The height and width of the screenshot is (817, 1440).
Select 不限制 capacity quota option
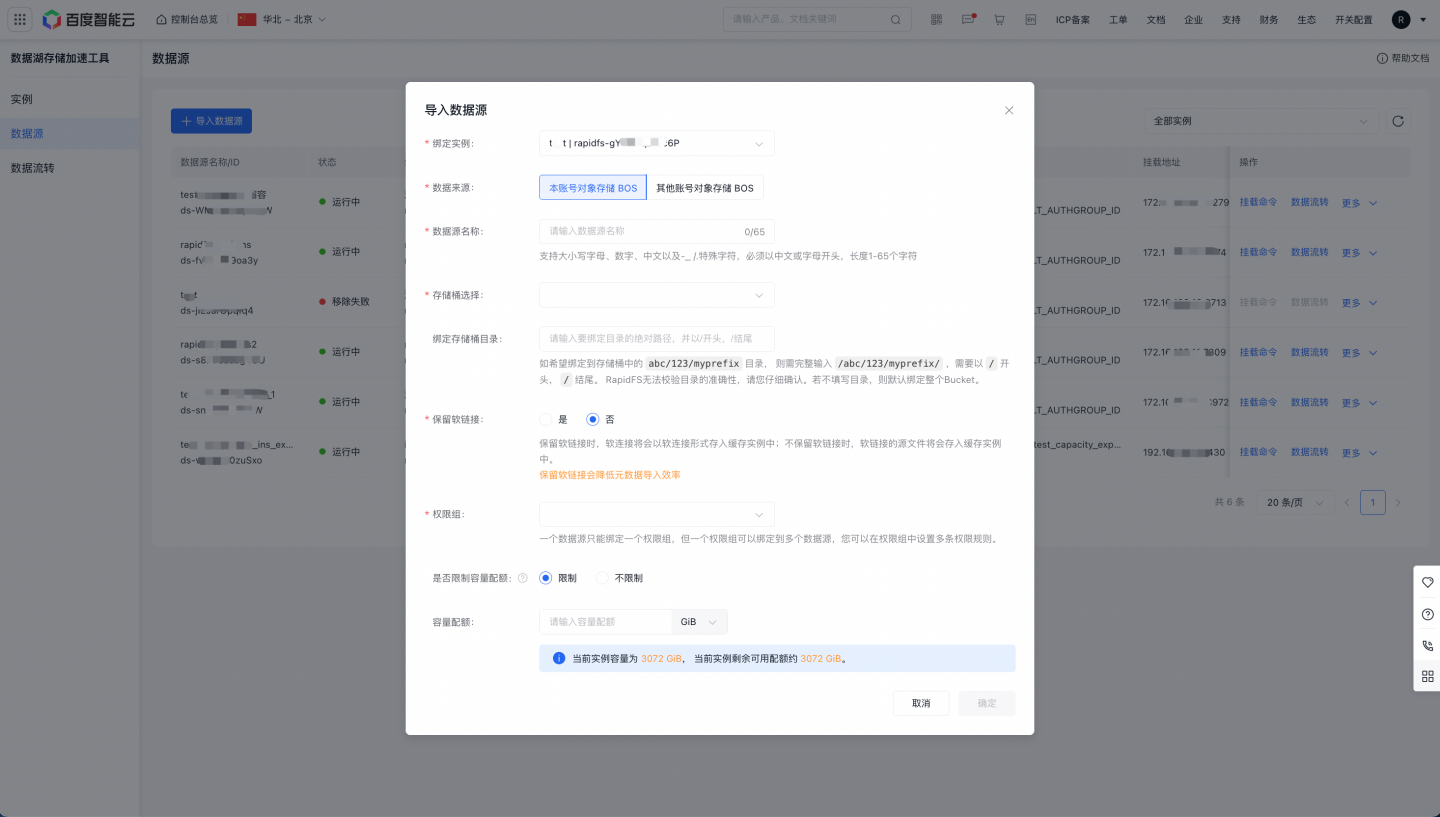point(602,578)
